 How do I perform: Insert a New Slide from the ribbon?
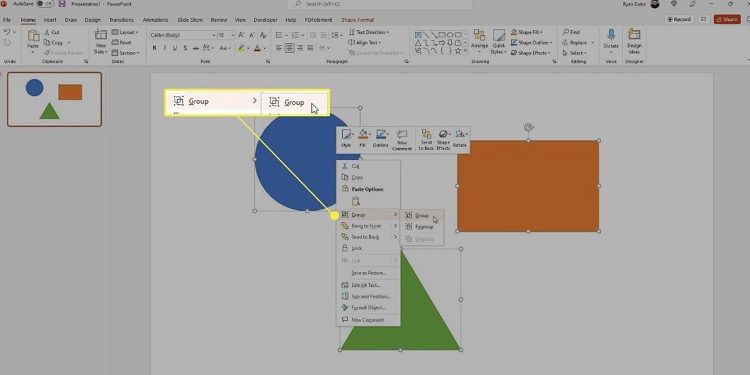click(x=100, y=42)
